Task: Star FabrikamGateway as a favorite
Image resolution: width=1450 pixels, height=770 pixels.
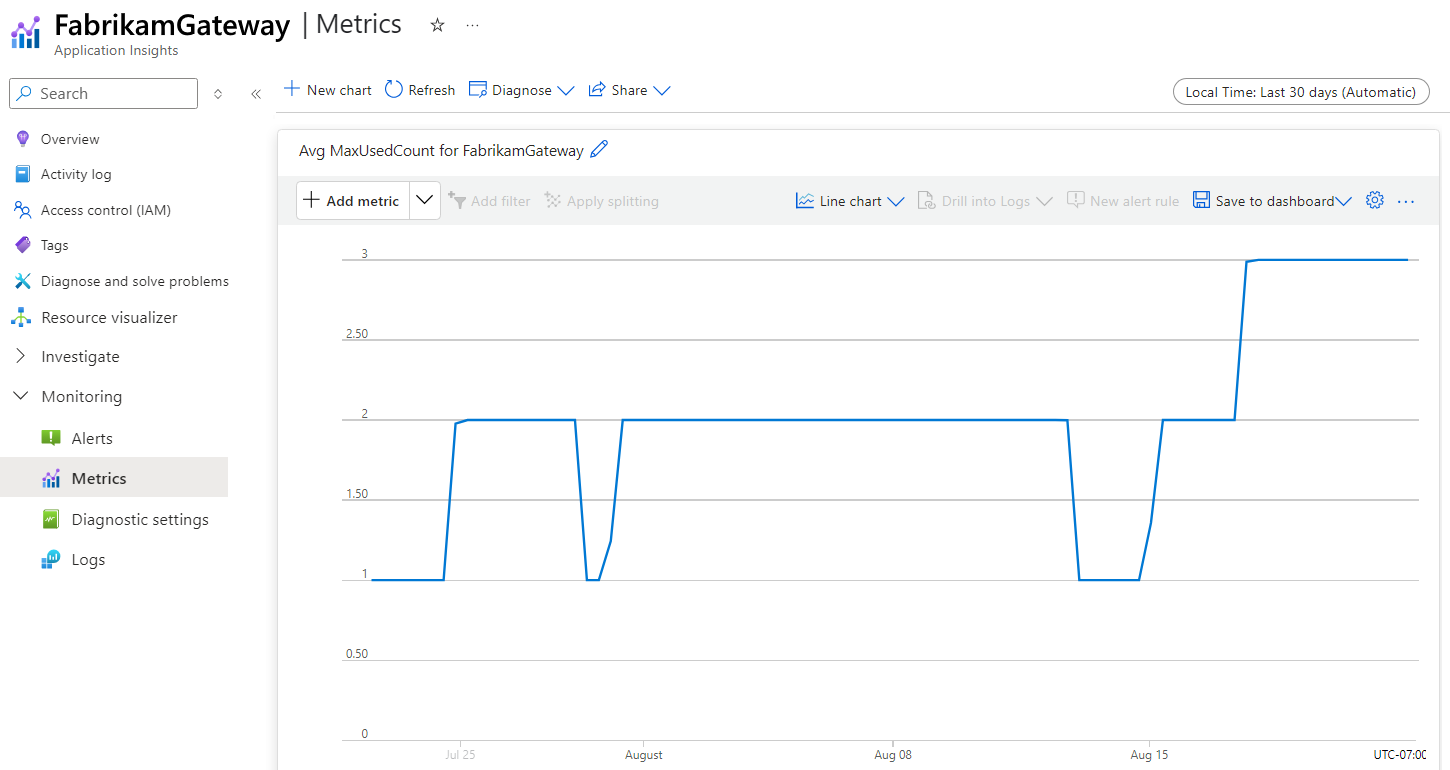Action: pos(437,24)
